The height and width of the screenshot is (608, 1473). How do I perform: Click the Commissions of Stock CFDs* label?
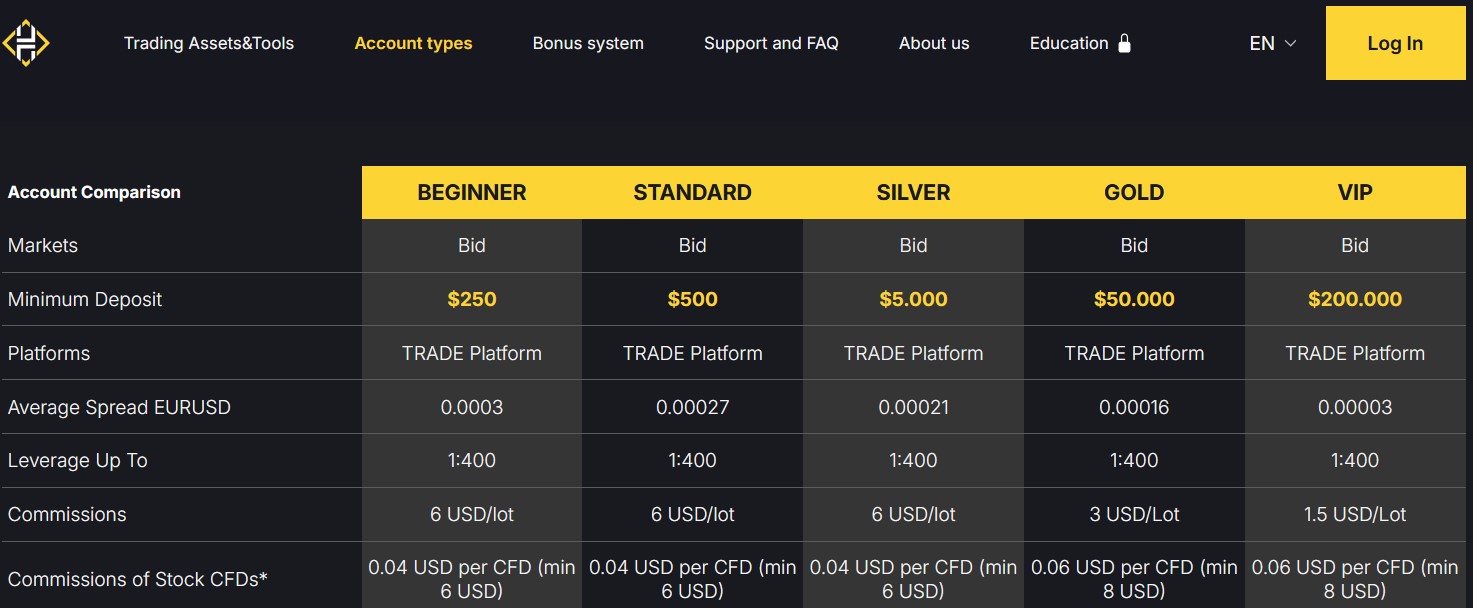tap(138, 579)
